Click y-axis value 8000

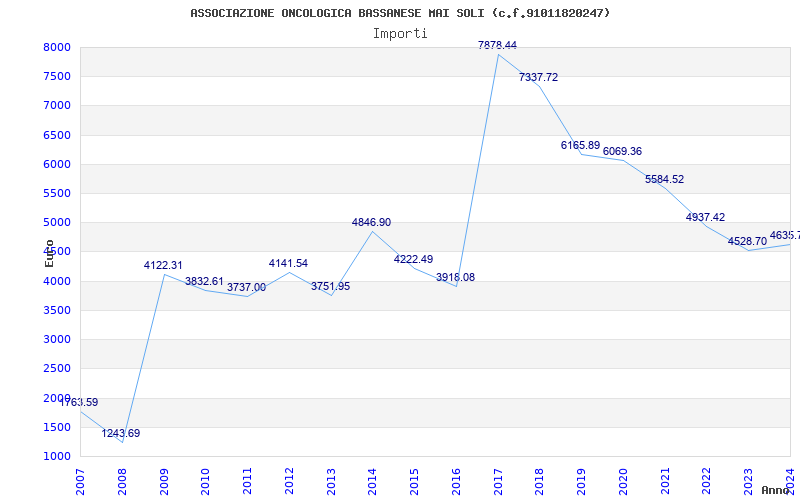pos(57,47)
